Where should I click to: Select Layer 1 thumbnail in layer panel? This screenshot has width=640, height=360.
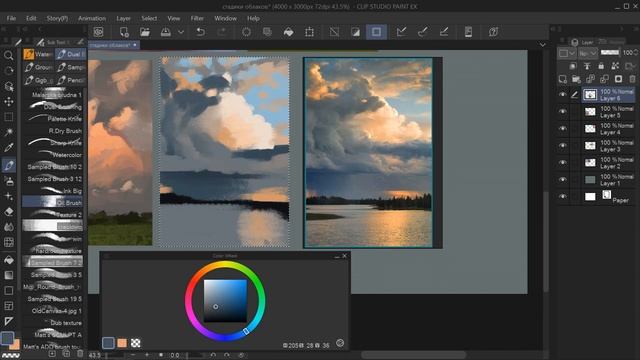590,180
